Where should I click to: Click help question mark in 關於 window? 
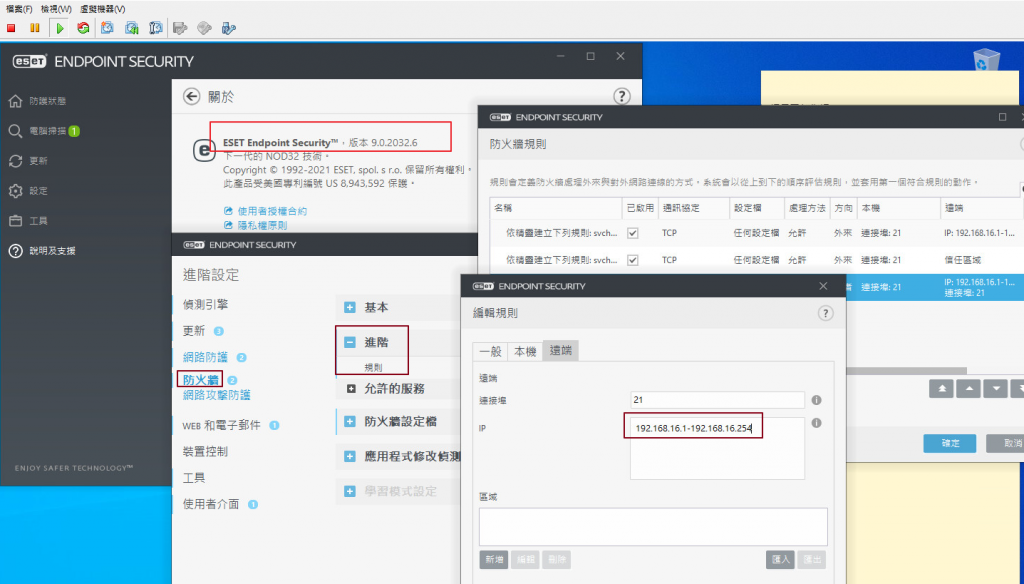coord(622,96)
